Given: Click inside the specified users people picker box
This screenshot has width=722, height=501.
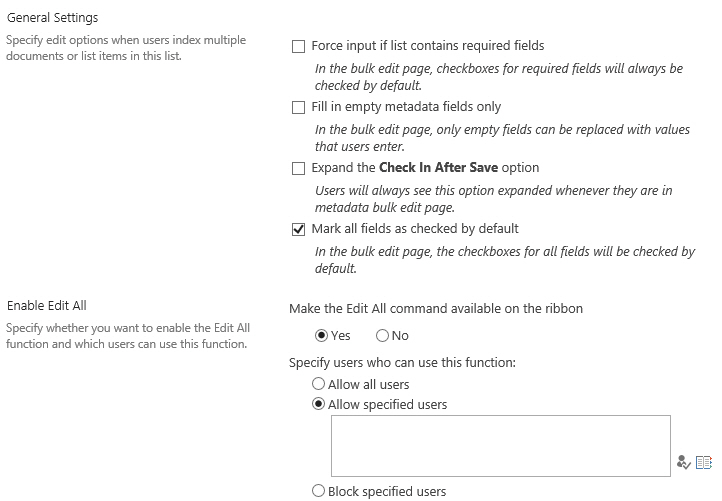Looking at the screenshot, I should click(x=501, y=446).
